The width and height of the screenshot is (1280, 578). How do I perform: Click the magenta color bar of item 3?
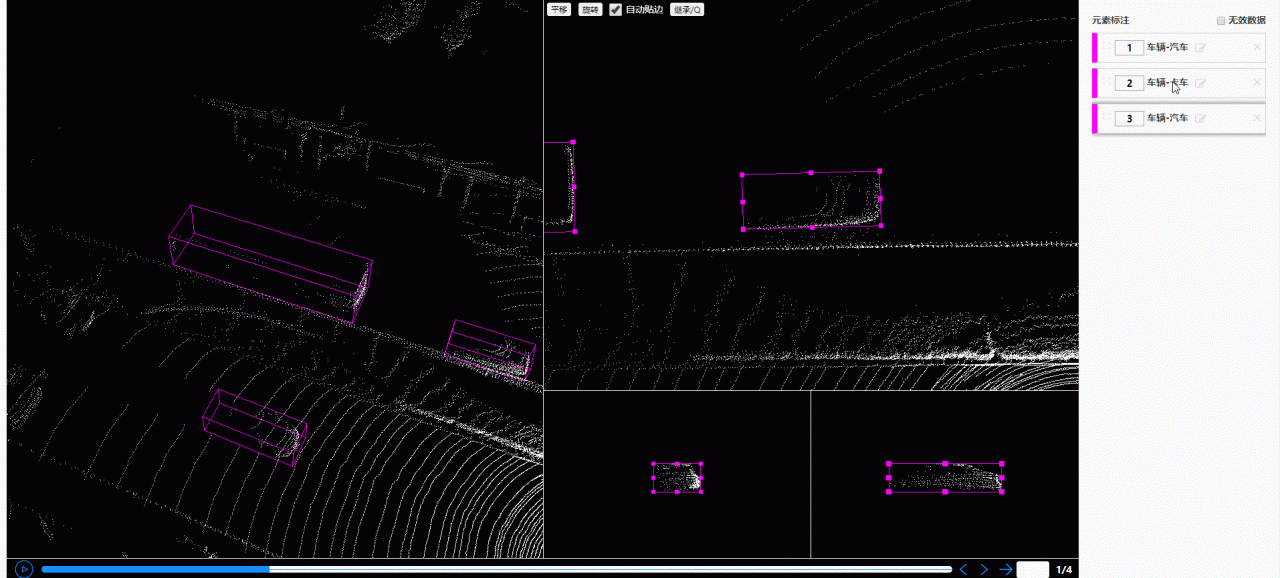1095,118
